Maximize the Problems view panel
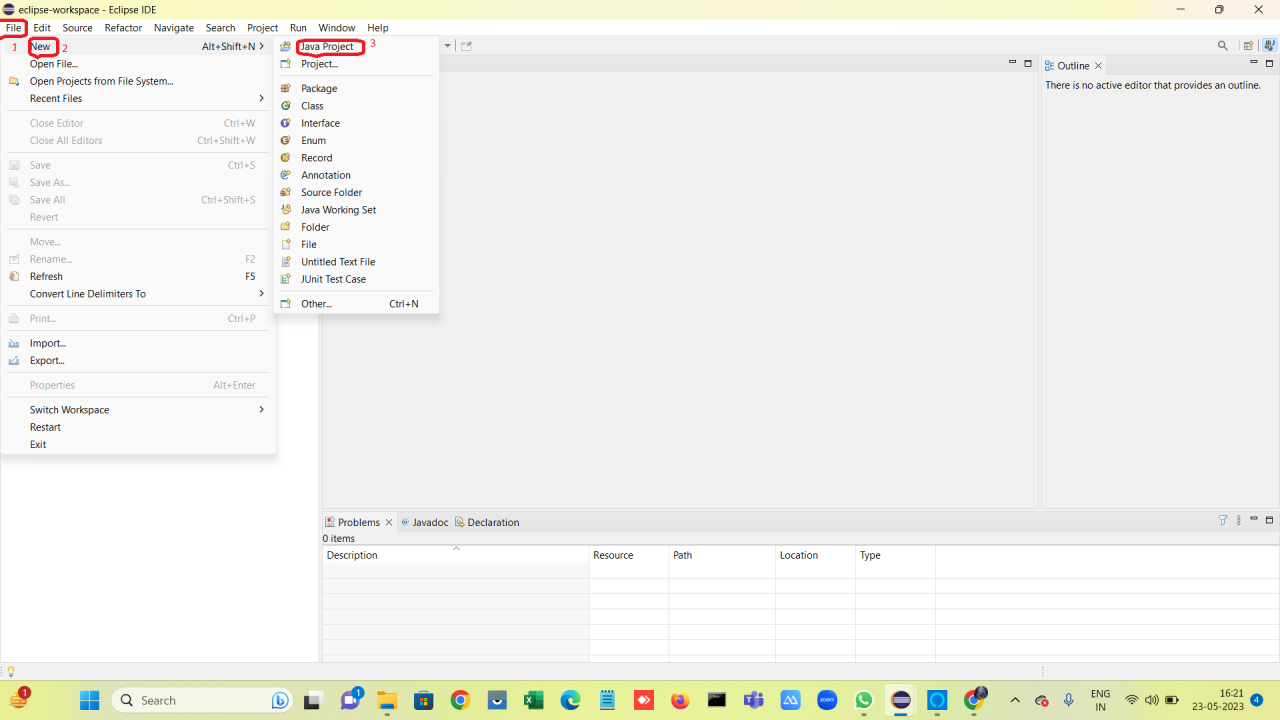The image size is (1280, 720). pos(1270,520)
